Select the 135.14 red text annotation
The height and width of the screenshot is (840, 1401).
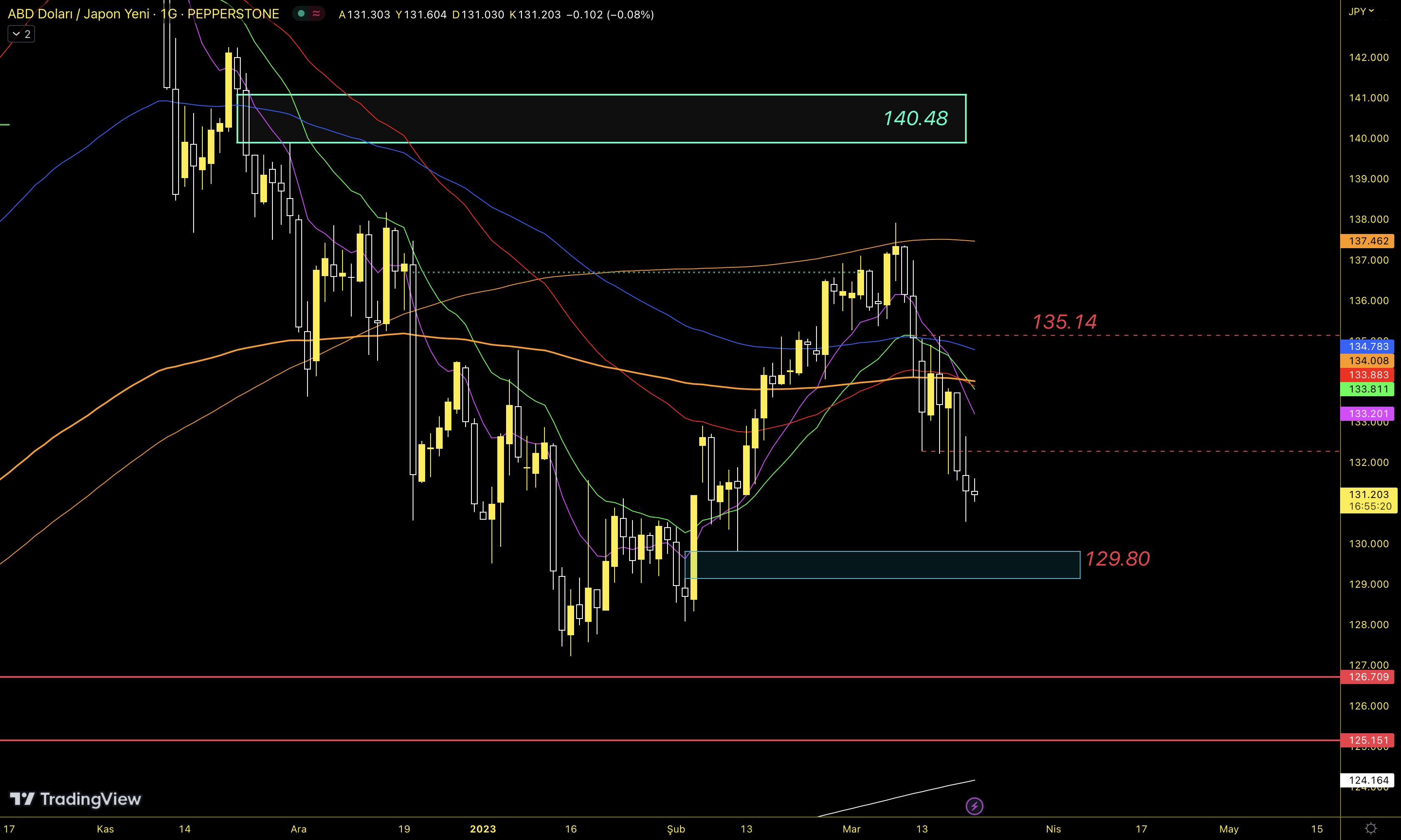coord(1063,322)
